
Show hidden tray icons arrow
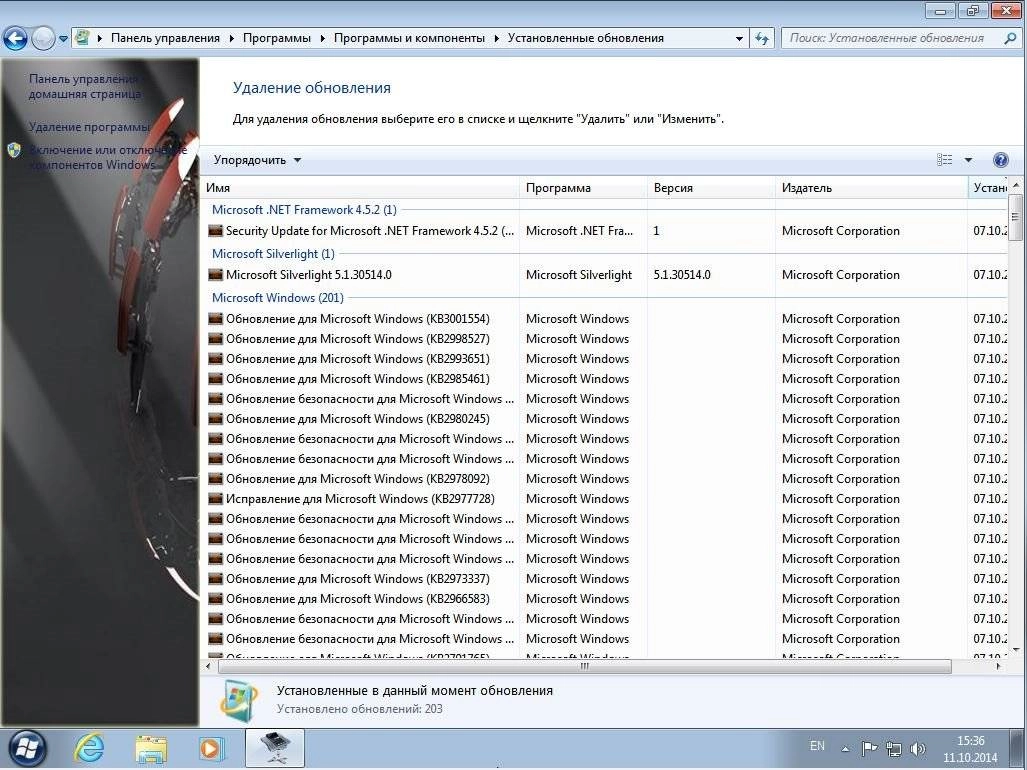[x=846, y=748]
